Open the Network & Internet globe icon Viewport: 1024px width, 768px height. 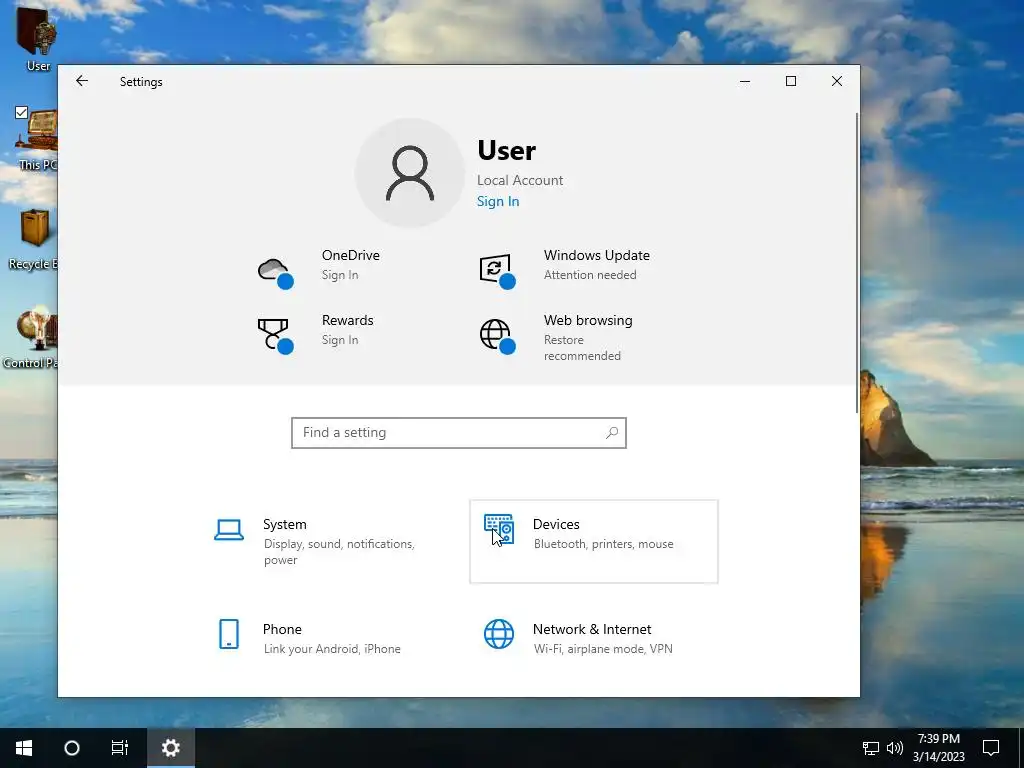pos(499,634)
